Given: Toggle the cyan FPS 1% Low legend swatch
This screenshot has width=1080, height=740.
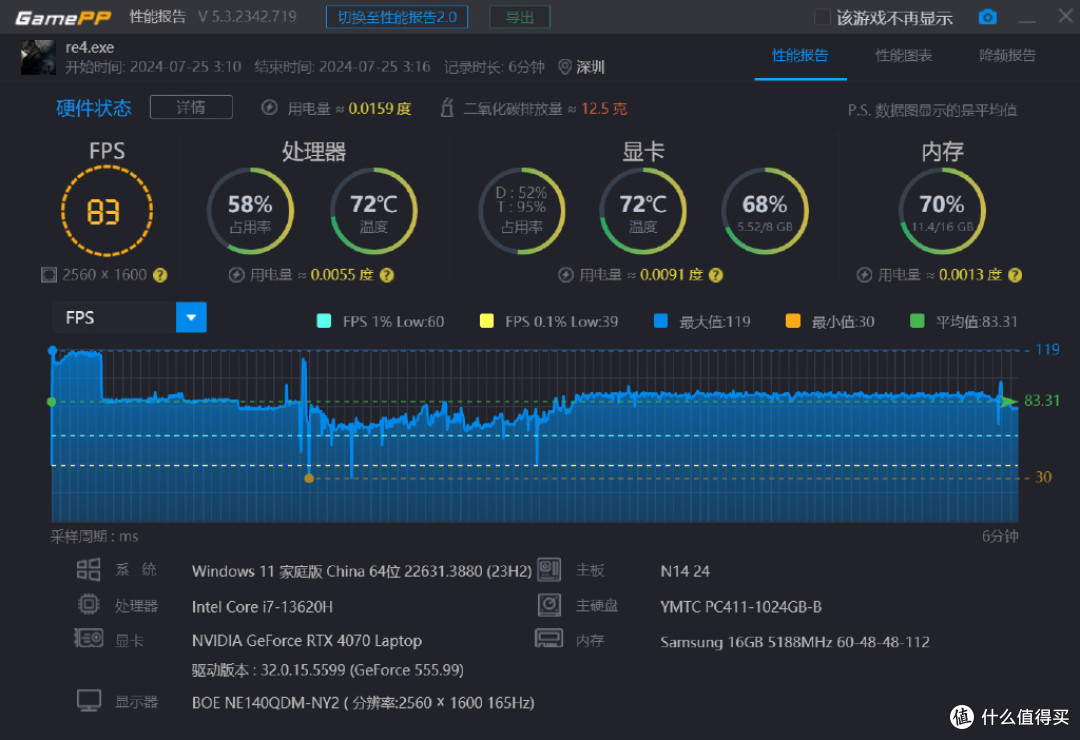Looking at the screenshot, I should (324, 321).
